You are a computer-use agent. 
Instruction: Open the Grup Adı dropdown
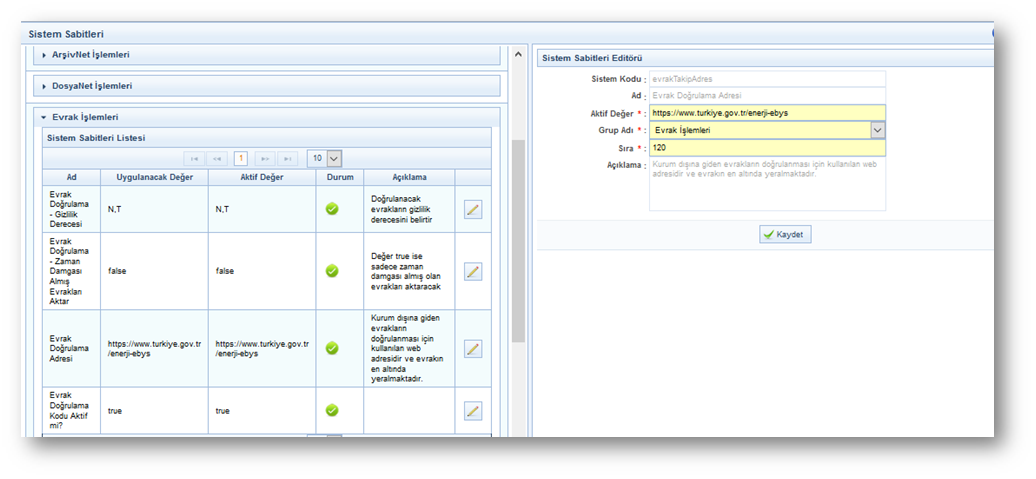(x=877, y=130)
